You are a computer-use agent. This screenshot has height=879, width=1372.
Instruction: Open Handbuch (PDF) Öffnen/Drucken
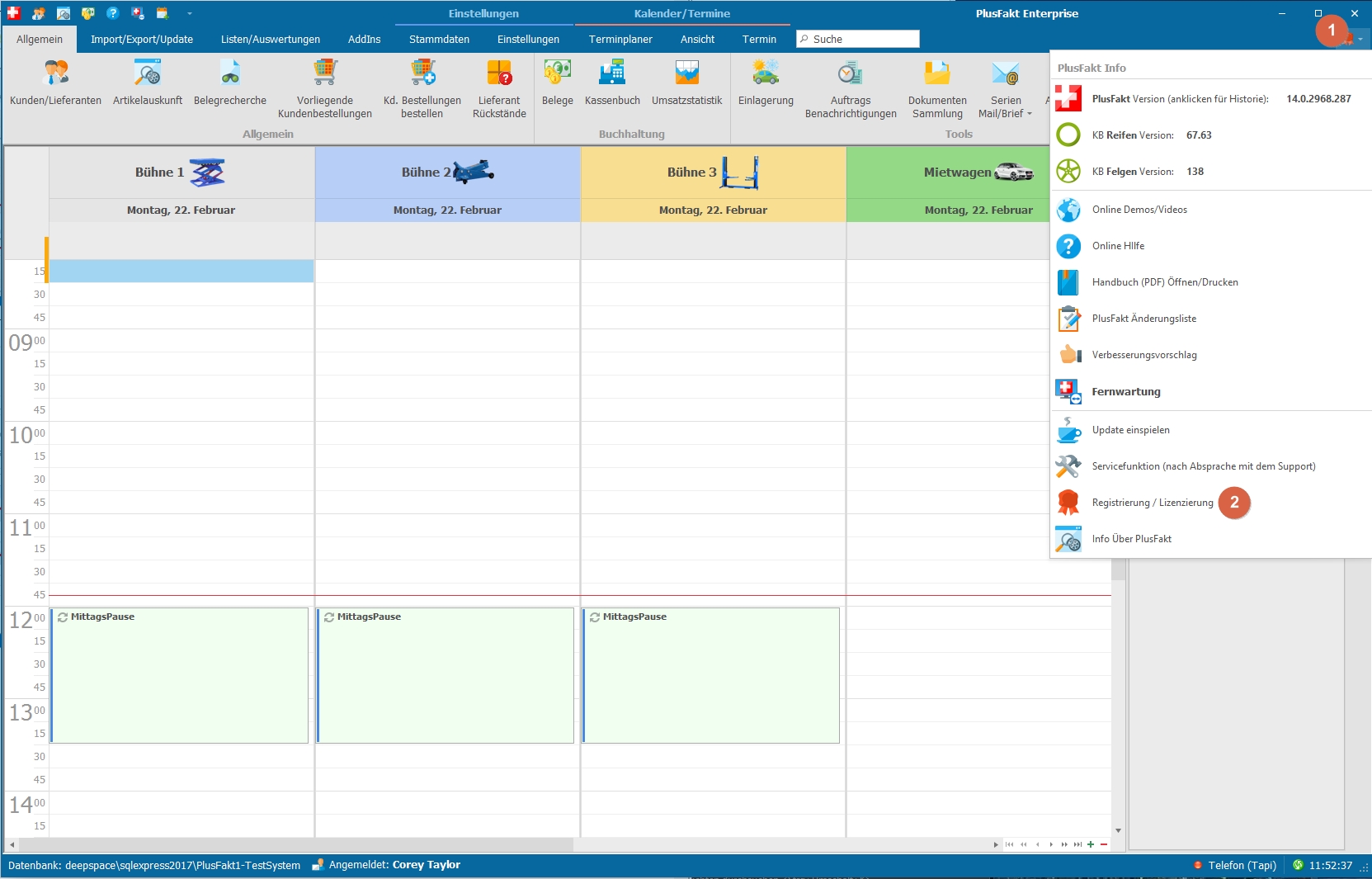click(x=1210, y=282)
